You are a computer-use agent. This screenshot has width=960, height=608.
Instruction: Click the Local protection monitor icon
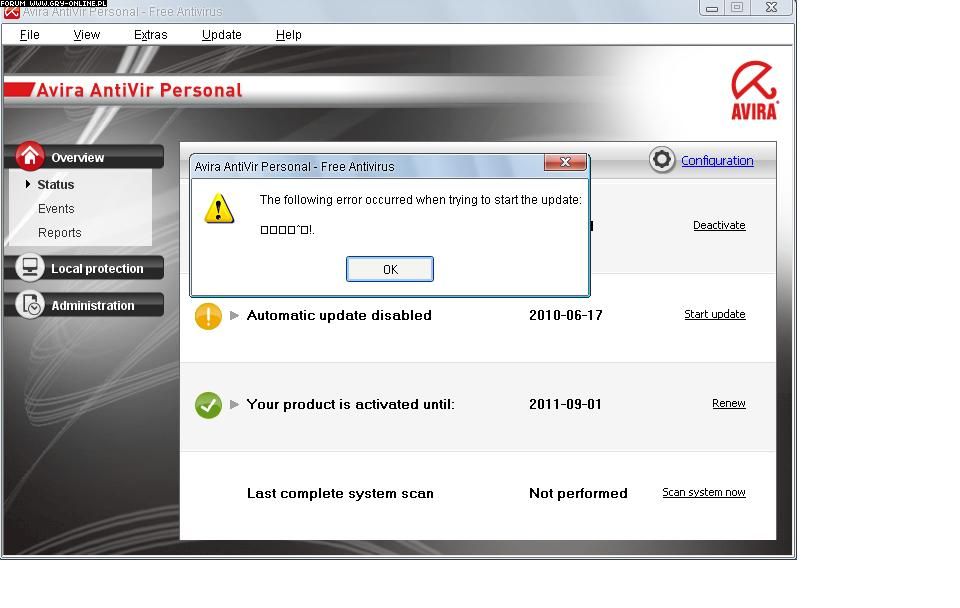click(30, 268)
